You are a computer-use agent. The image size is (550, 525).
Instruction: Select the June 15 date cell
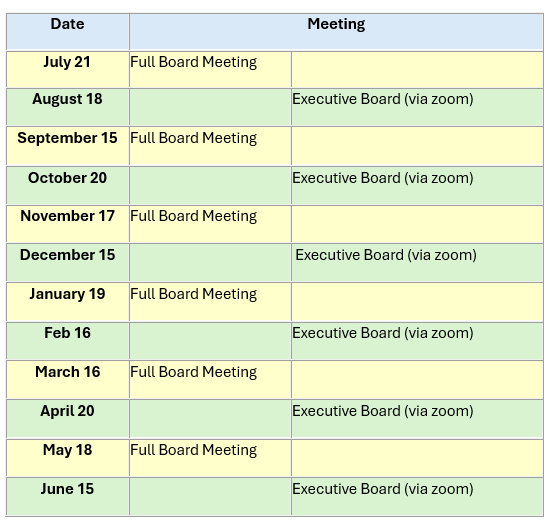click(68, 497)
